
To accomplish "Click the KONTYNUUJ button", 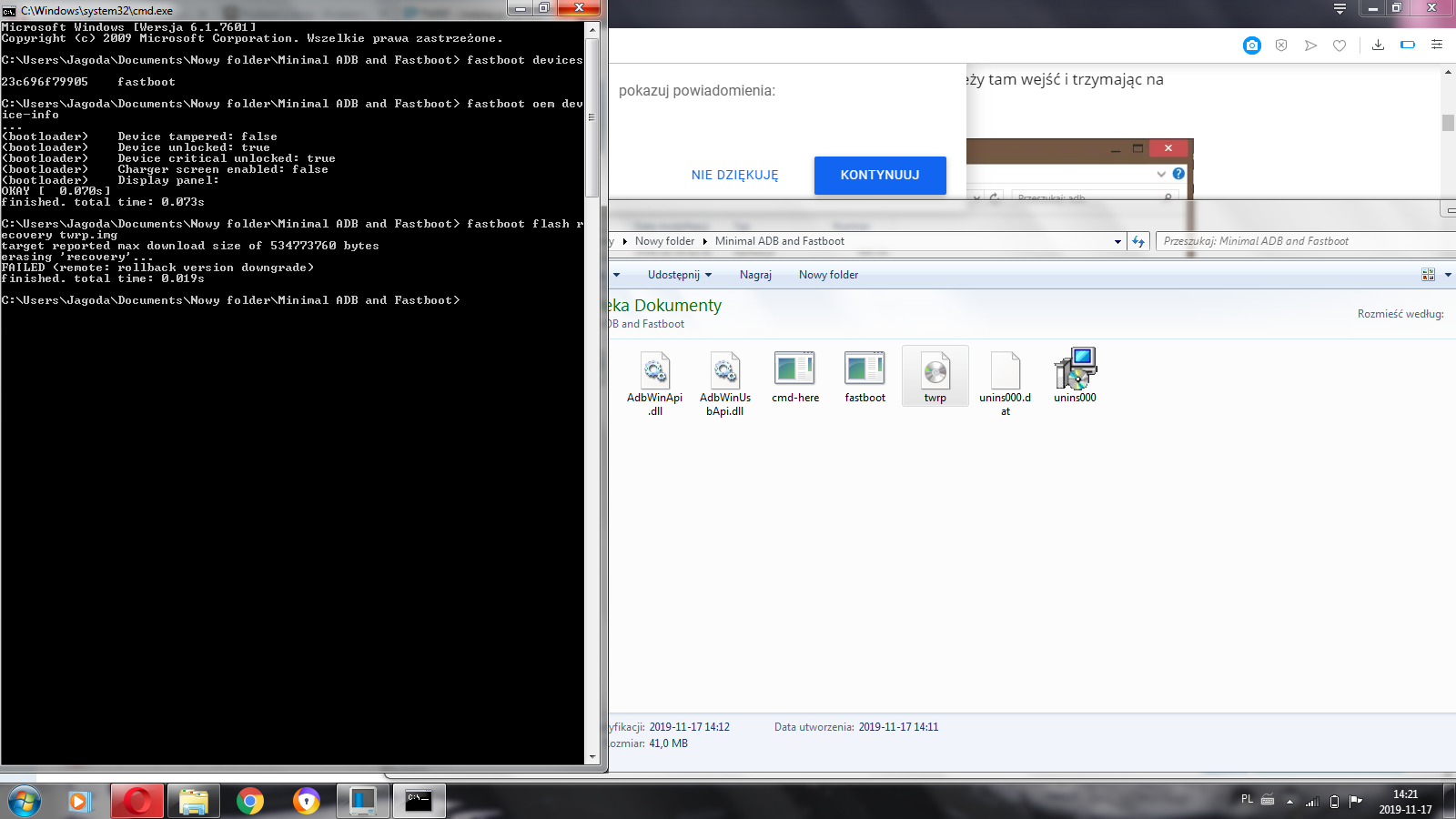I will click(x=879, y=175).
